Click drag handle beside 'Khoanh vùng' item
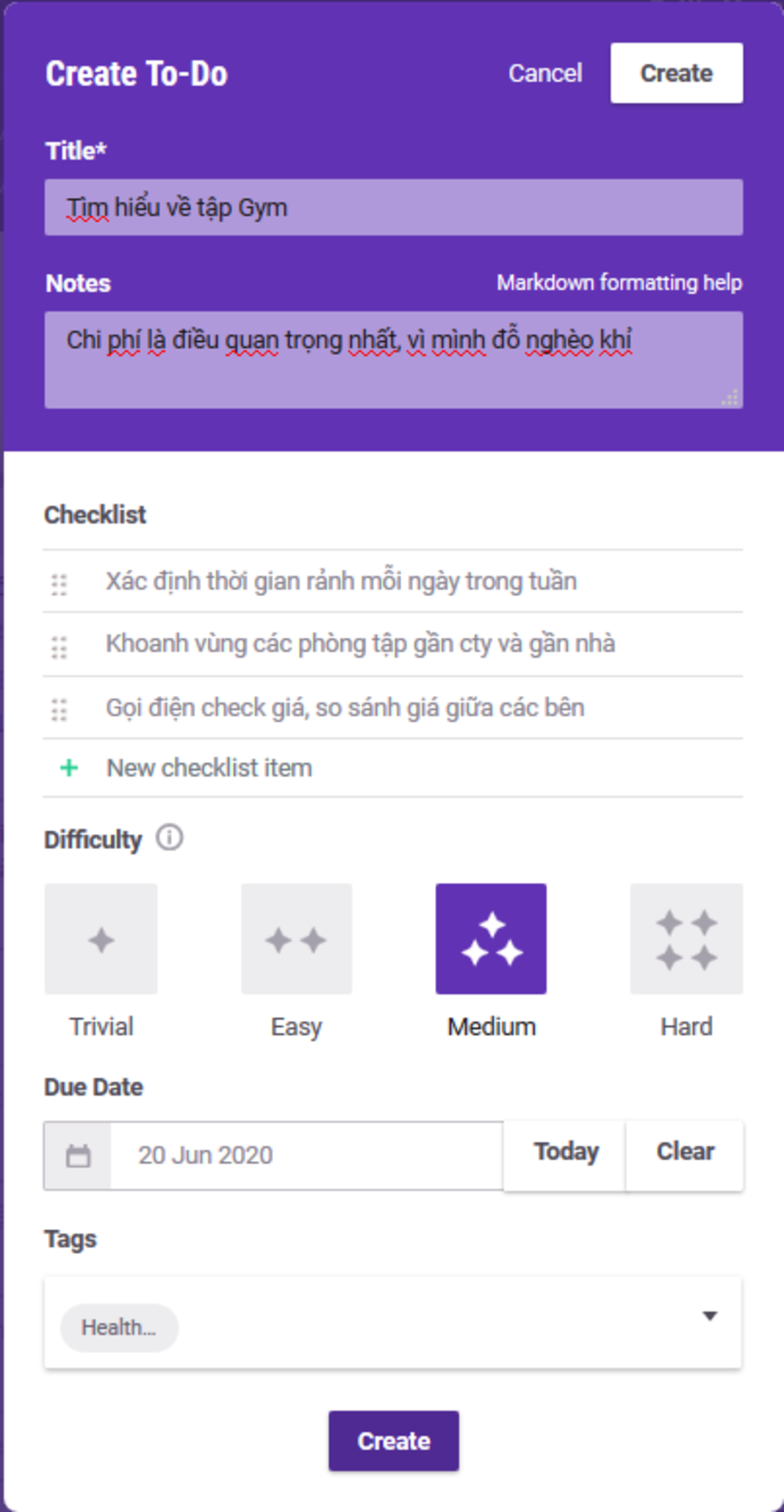784x1512 pixels. [59, 647]
